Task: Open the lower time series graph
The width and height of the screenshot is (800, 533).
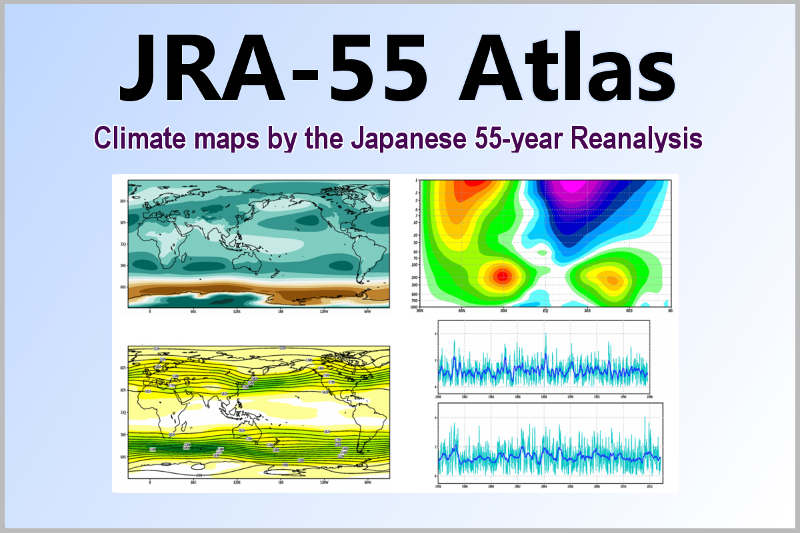Action: pos(548,442)
